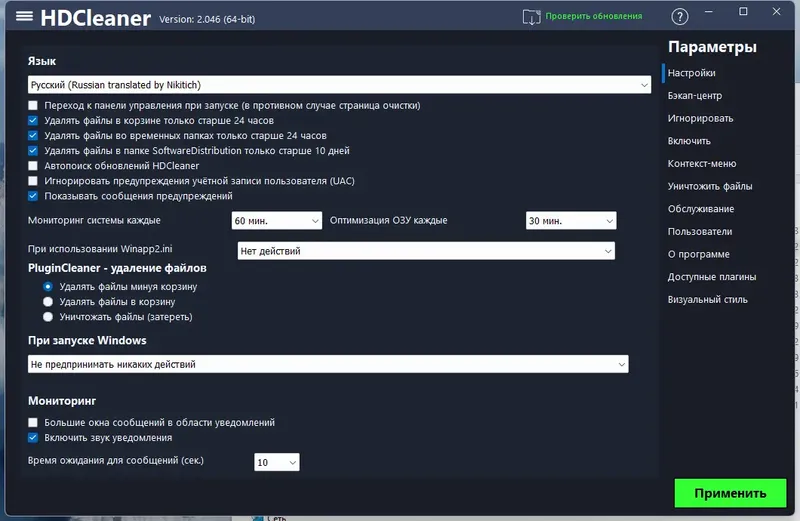Click the HDCleaner title

[x=95, y=18]
